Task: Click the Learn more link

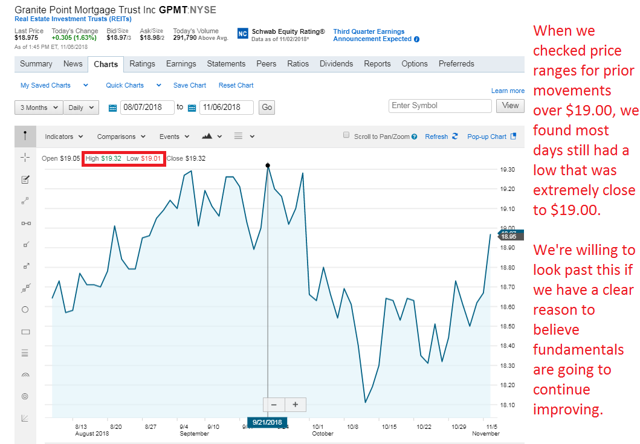Action: point(508,91)
